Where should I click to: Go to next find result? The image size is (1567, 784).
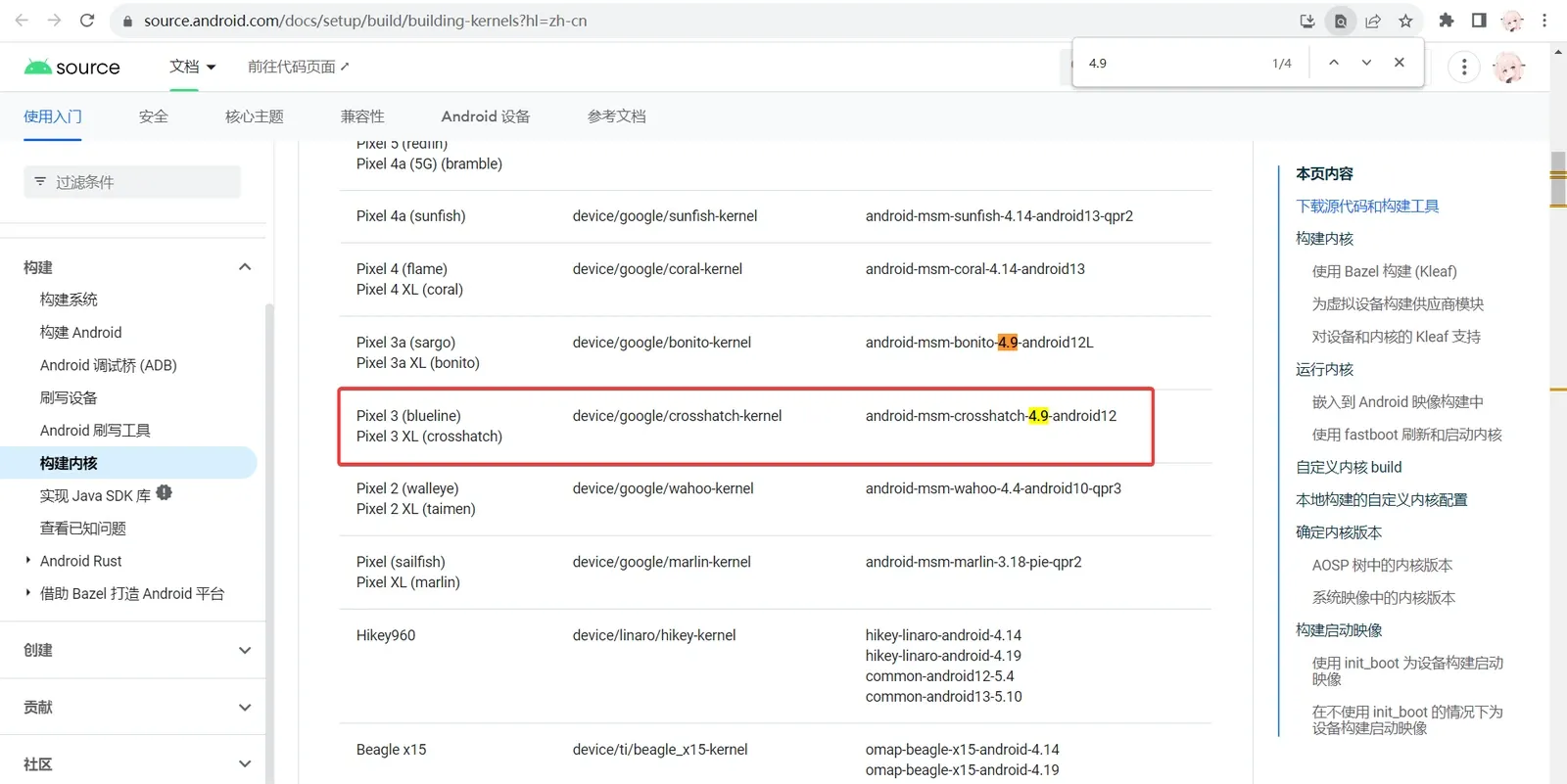click(x=1366, y=63)
